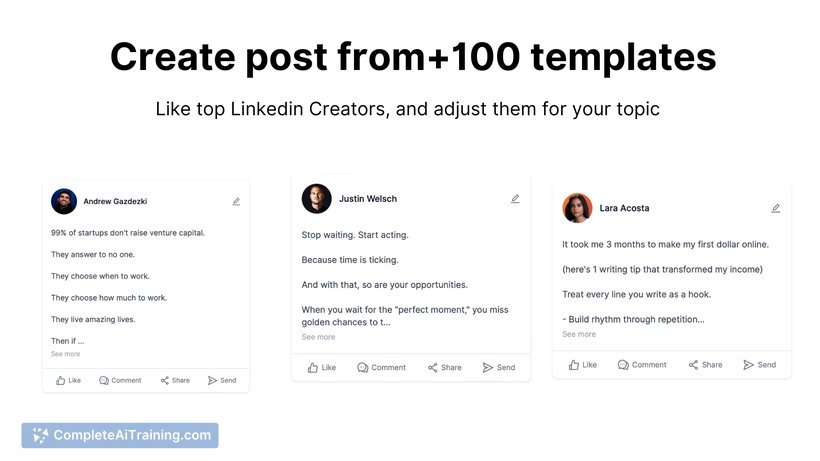Image resolution: width=820 pixels, height=461 pixels.
Task: Like Andrew Gazdezki's post
Action: click(x=69, y=381)
